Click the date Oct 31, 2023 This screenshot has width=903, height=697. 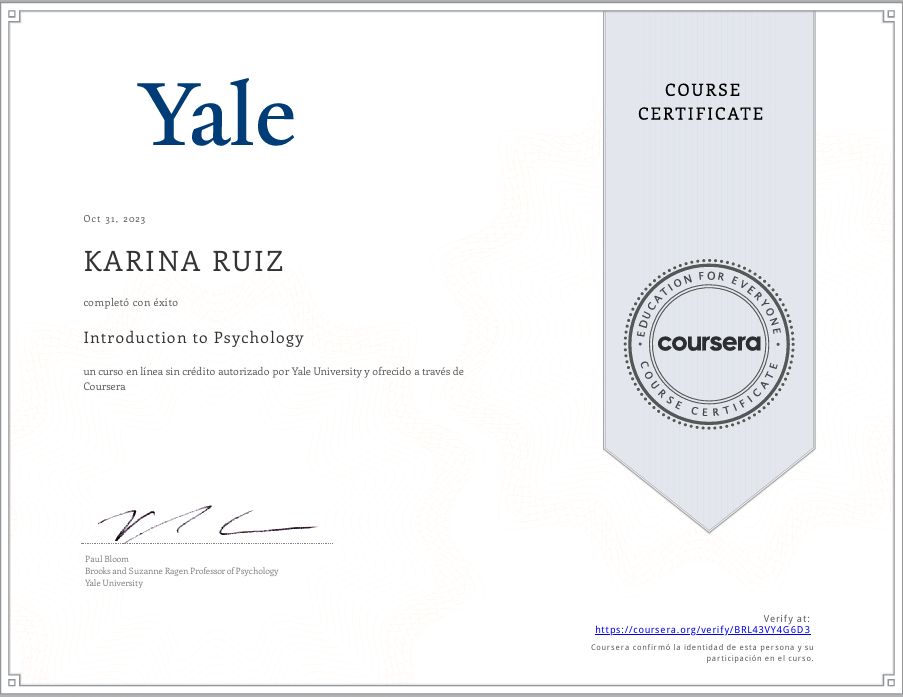115,219
